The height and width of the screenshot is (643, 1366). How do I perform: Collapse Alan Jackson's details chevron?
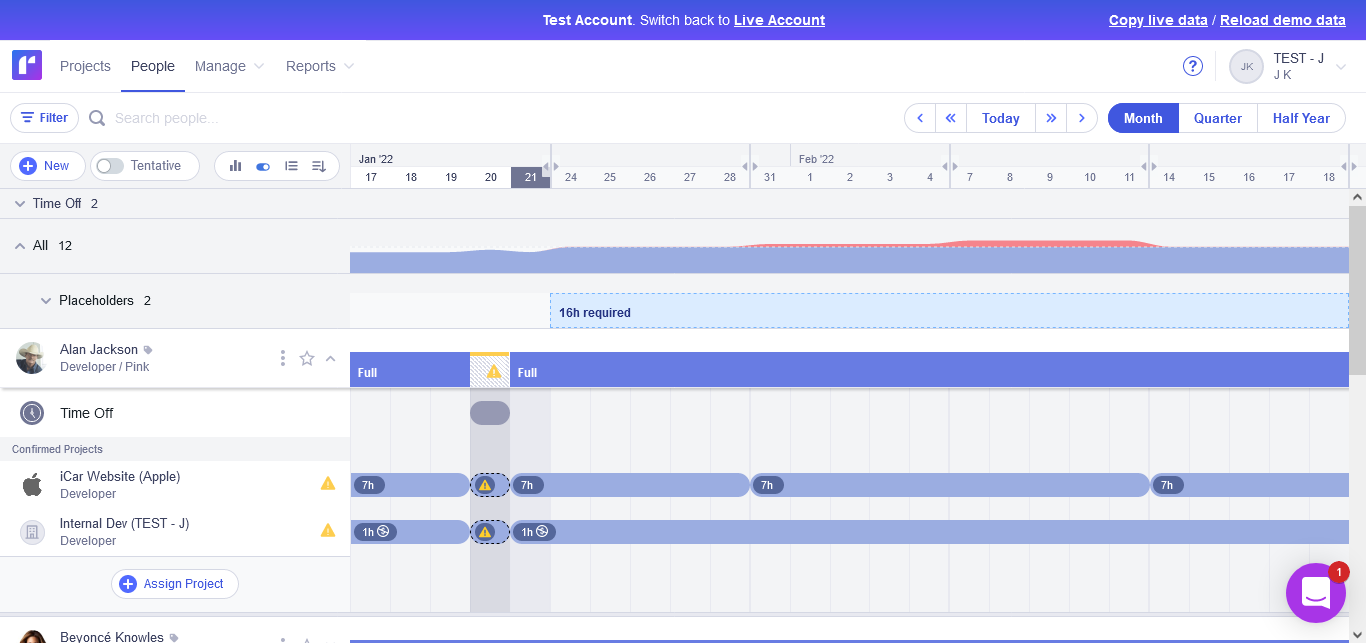[x=331, y=358]
